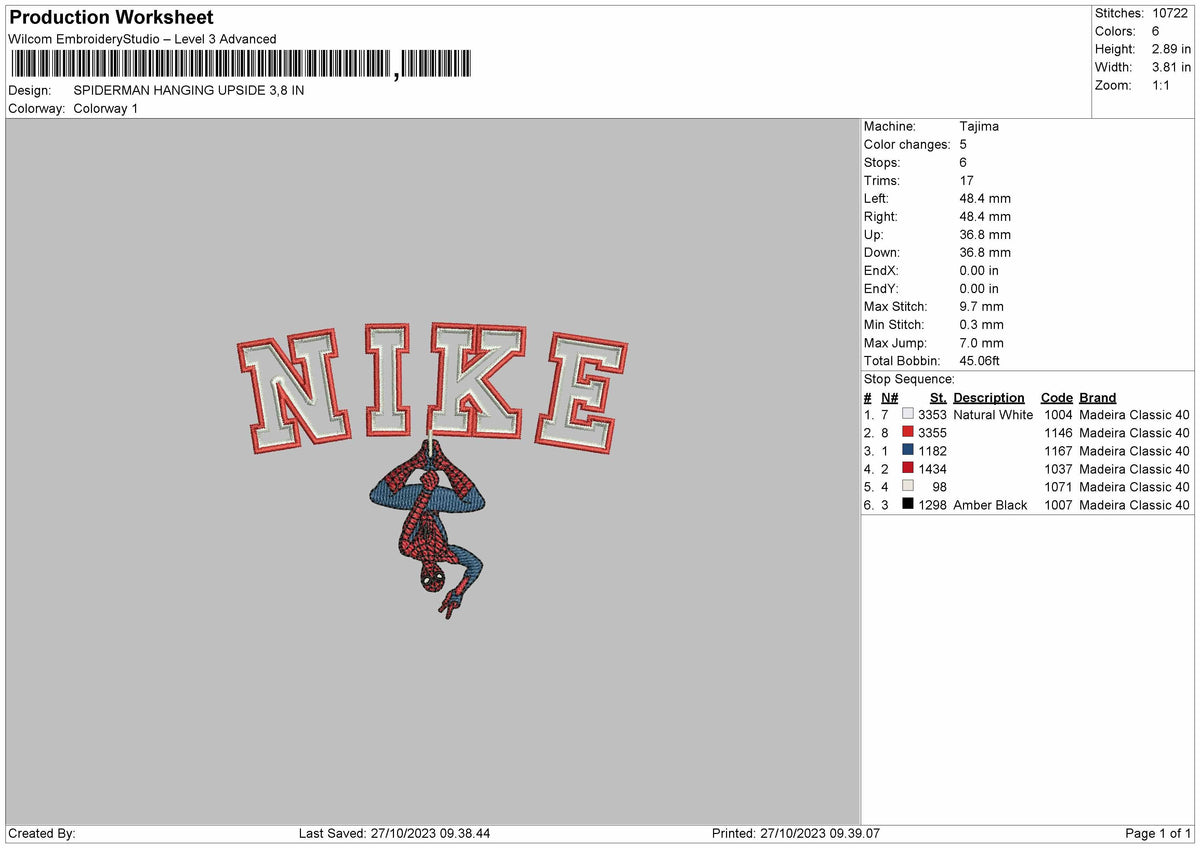Click the thread code 1004
This screenshot has width=1200, height=848.
click(1058, 414)
